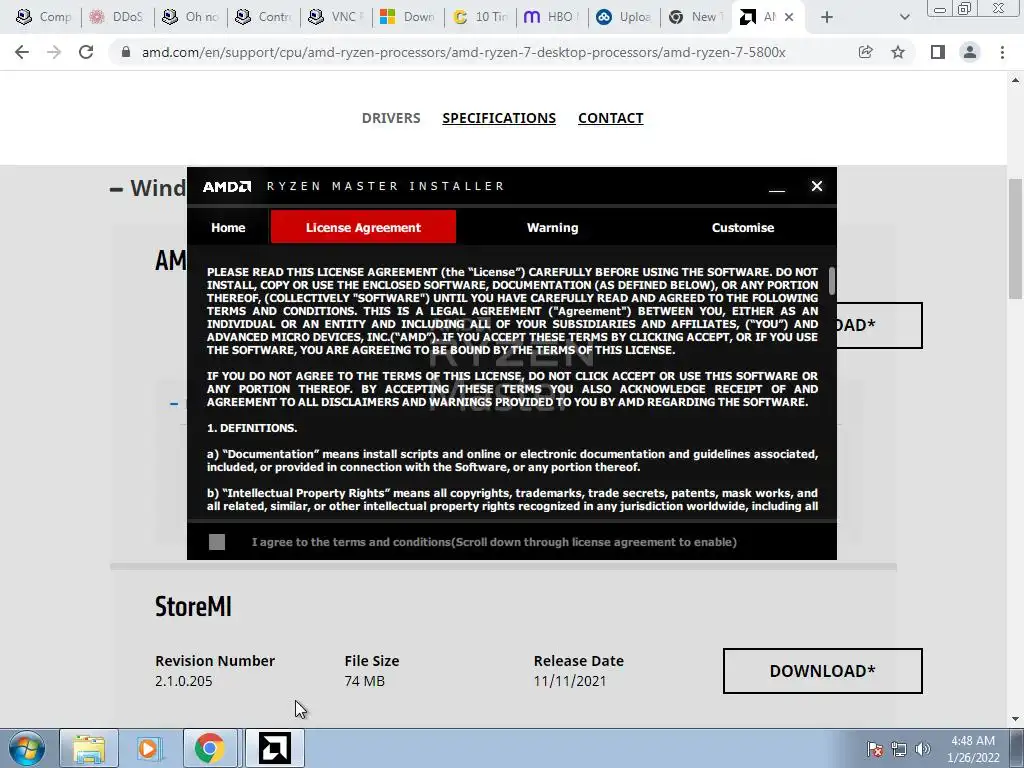The height and width of the screenshot is (768, 1024).
Task: Open the SPECIFICATIONS link
Action: 499,118
